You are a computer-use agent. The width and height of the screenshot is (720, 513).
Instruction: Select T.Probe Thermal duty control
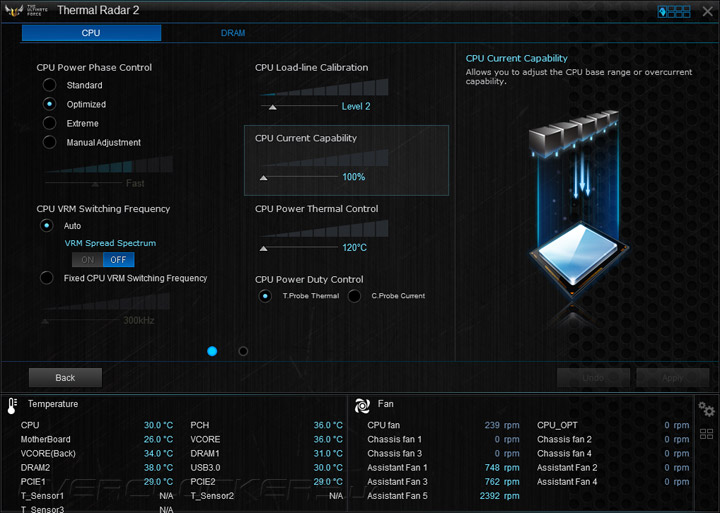(x=265, y=296)
